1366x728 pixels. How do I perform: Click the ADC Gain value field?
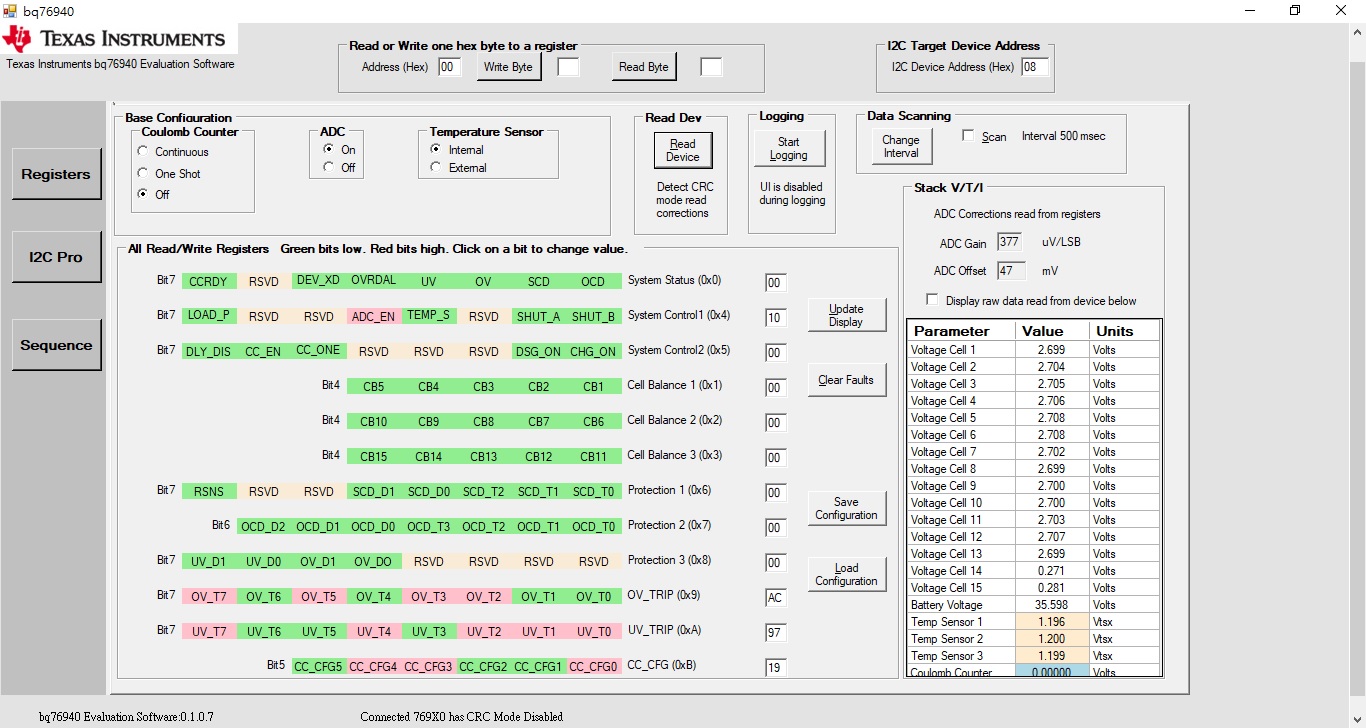[1010, 242]
